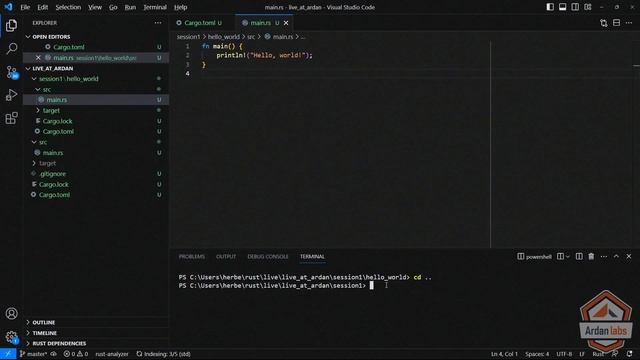Open the Manage gear icon
Viewport: 640px width, 360px height.
11,337
